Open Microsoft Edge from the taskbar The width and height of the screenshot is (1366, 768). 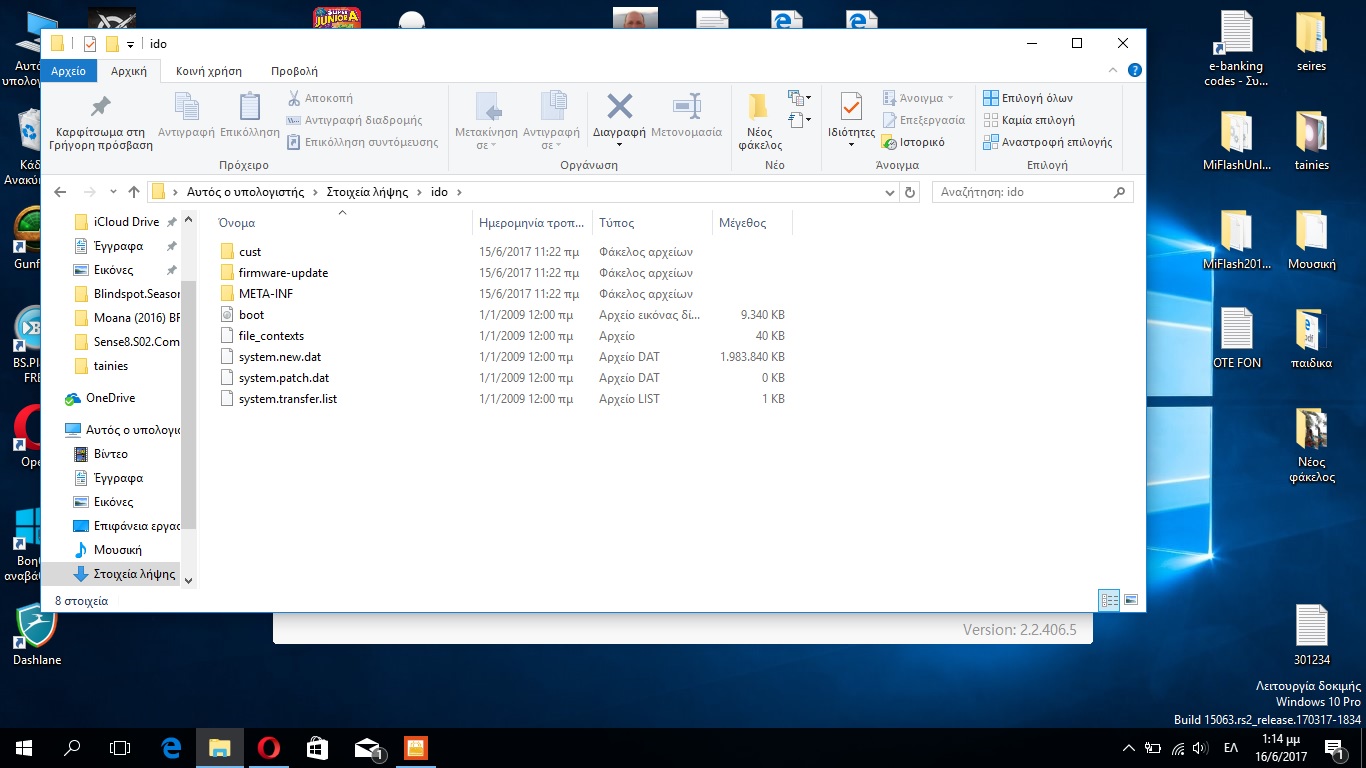coord(171,747)
